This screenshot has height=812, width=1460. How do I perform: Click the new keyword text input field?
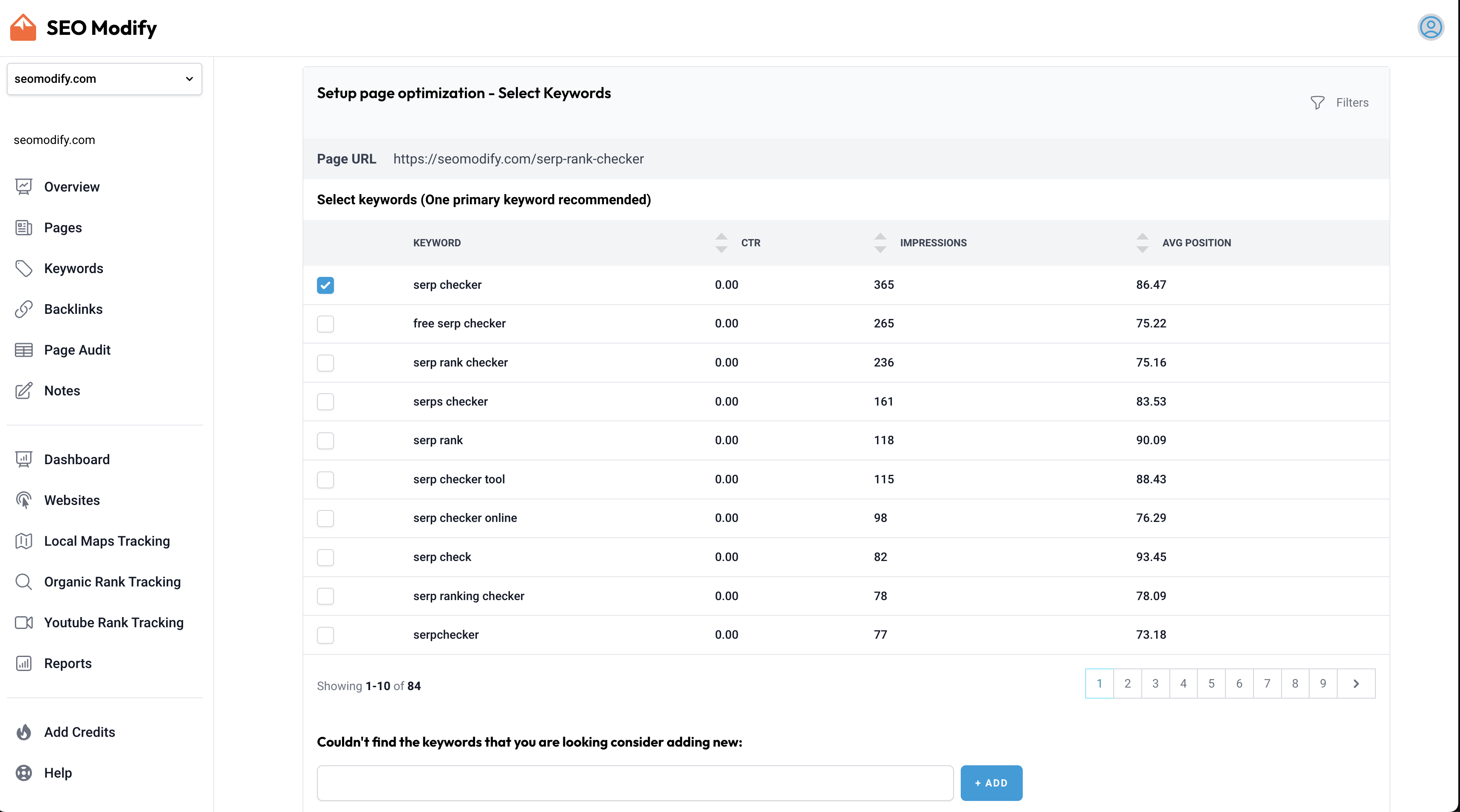pos(635,783)
